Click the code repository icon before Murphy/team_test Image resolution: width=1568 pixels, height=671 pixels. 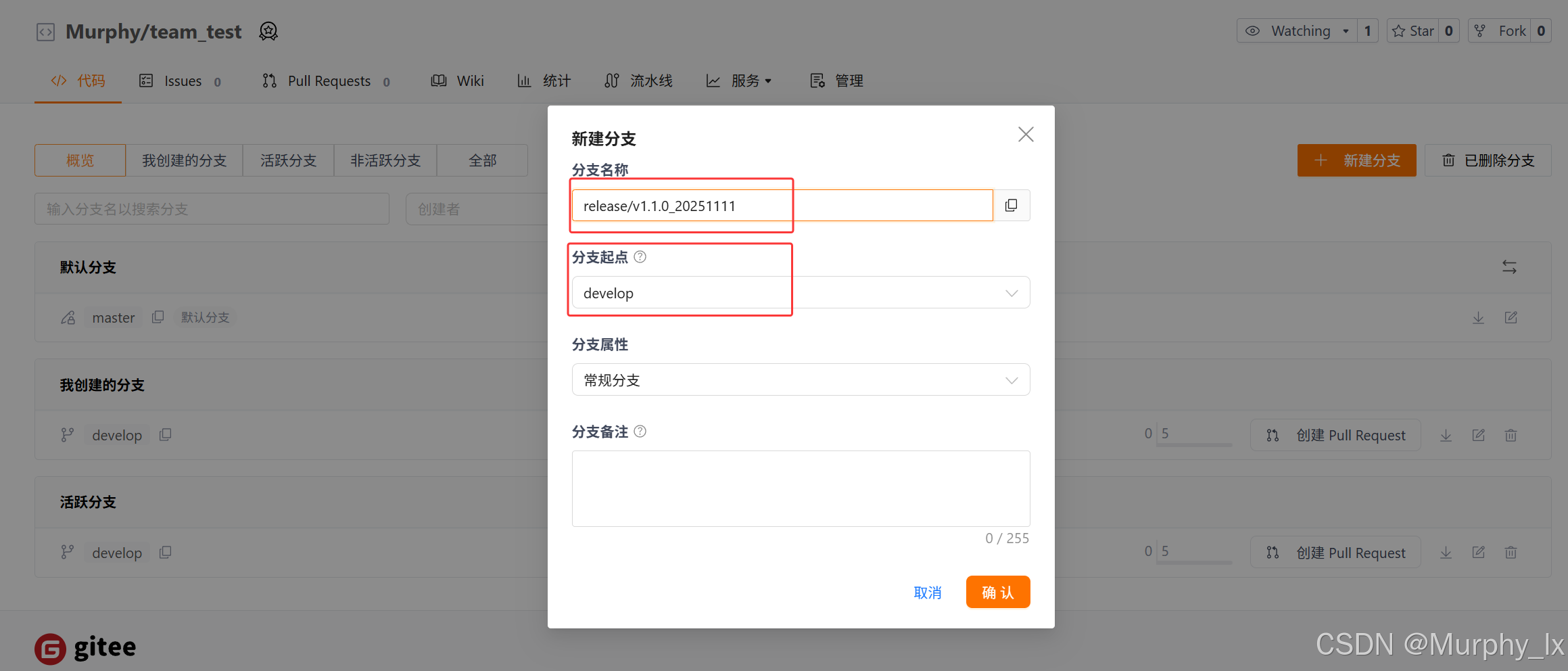[45, 32]
